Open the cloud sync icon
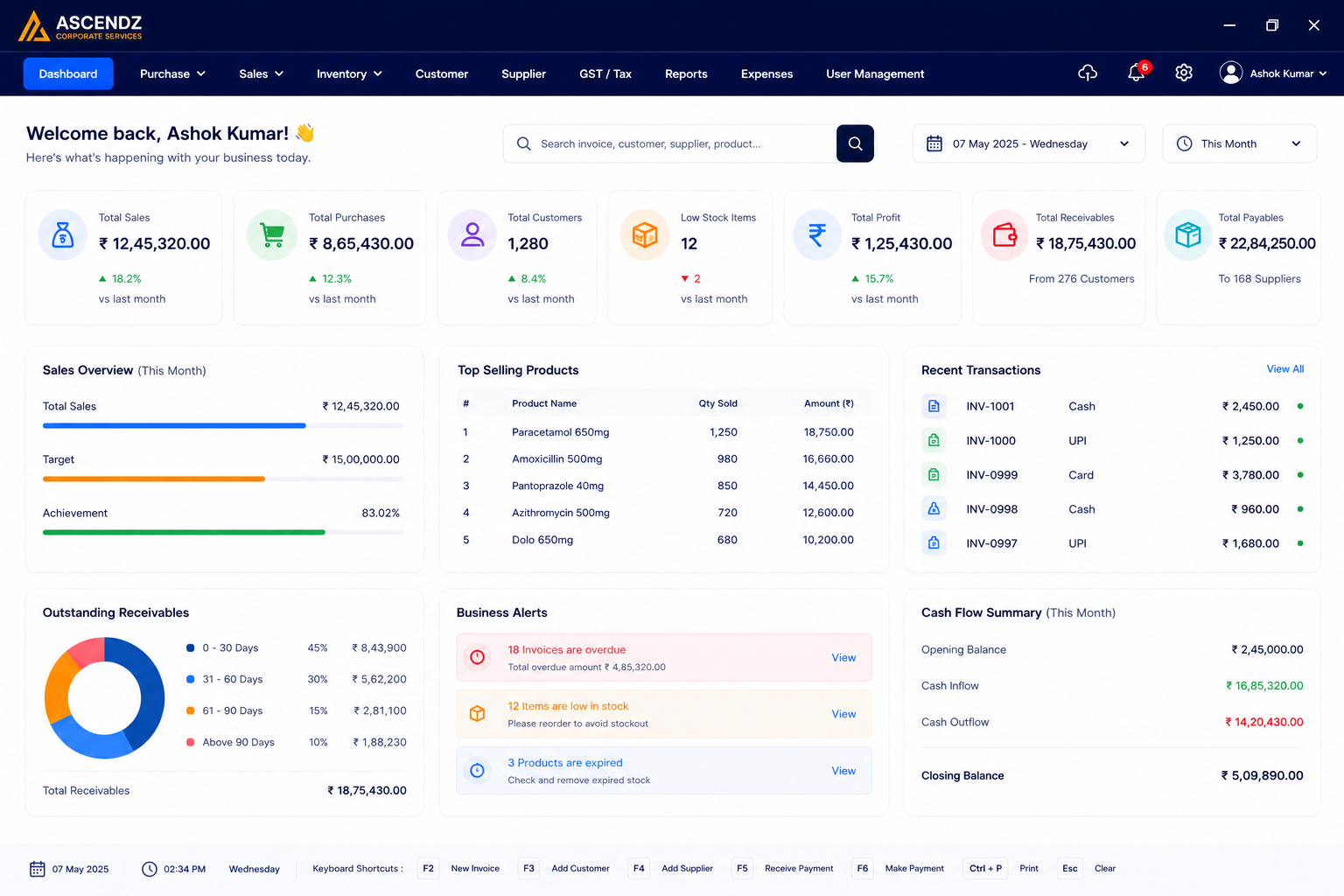1344x896 pixels. pyautogui.click(x=1088, y=73)
